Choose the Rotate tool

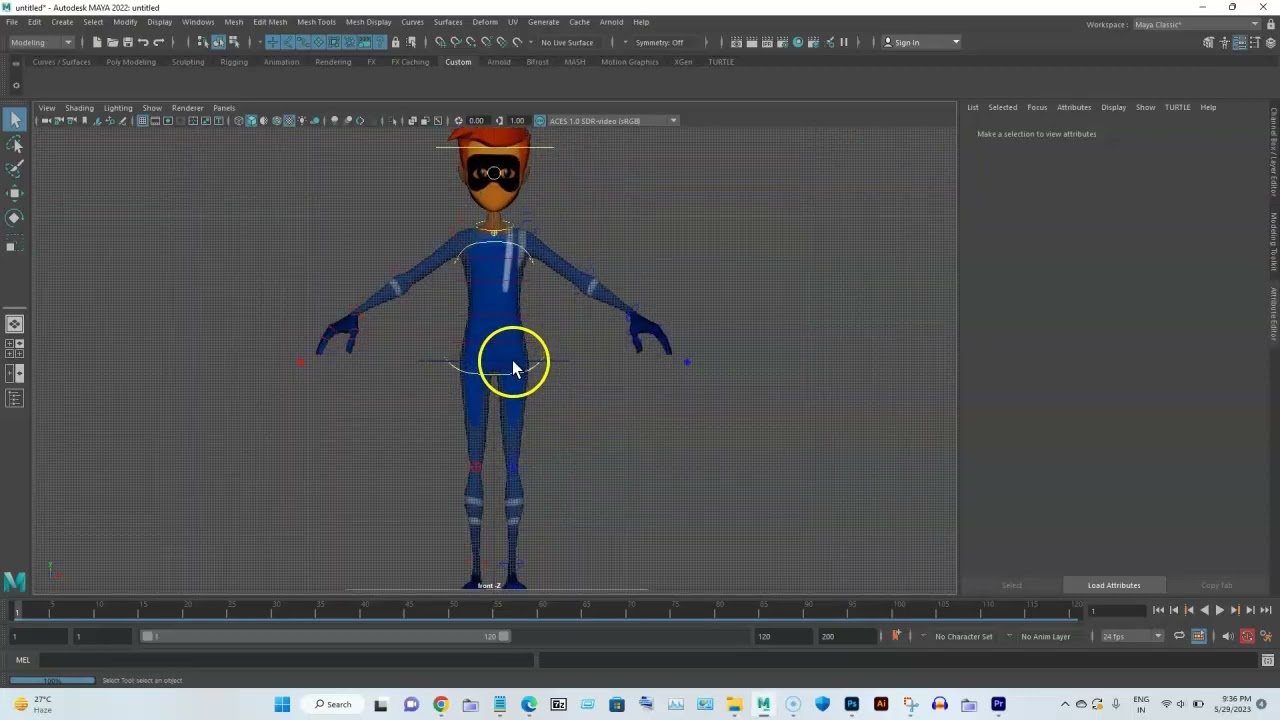pyautogui.click(x=15, y=217)
